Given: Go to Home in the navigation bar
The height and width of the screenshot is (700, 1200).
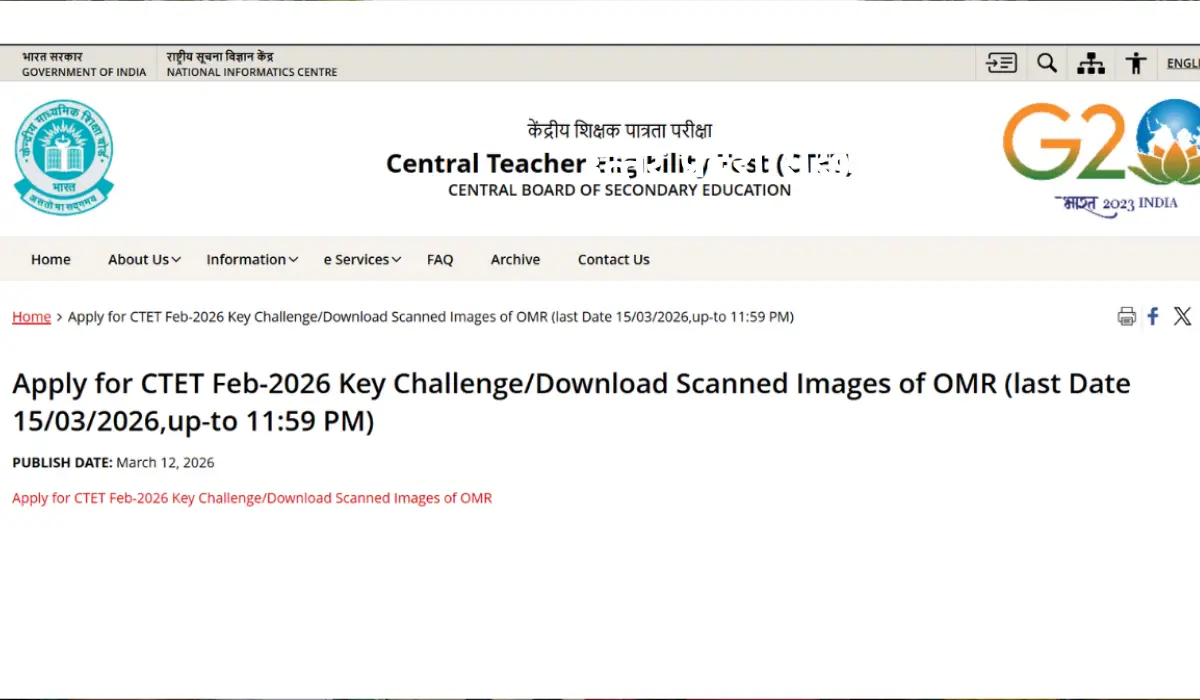Looking at the screenshot, I should [50, 259].
